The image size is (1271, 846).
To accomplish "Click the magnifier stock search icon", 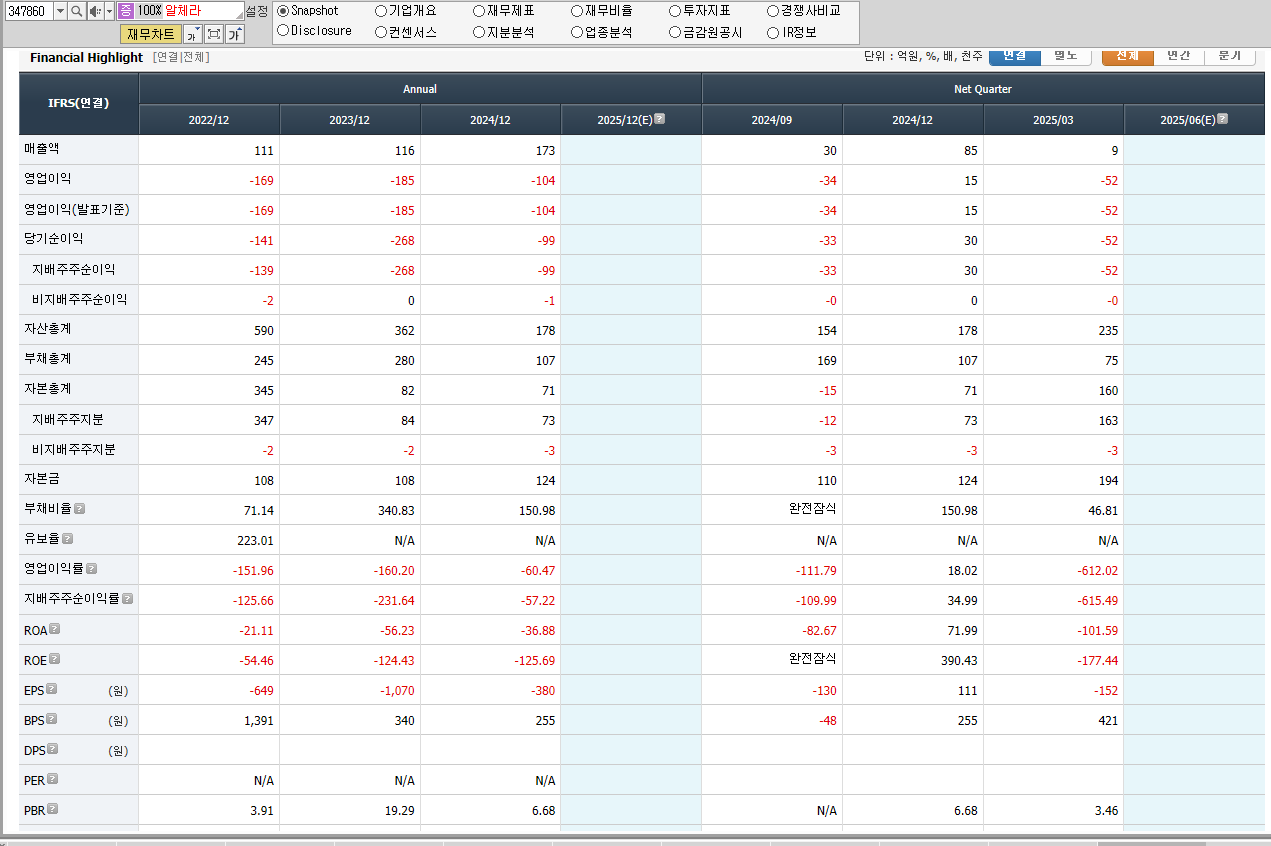I will (77, 11).
